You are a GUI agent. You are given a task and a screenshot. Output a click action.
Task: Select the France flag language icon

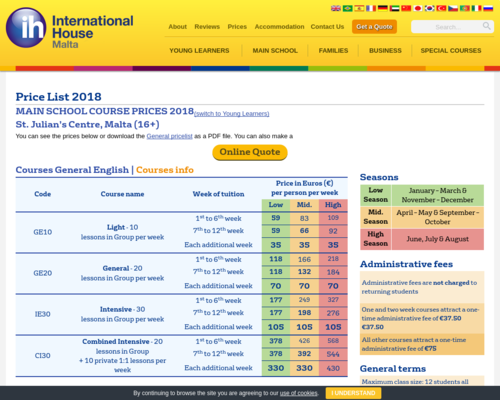click(x=371, y=8)
